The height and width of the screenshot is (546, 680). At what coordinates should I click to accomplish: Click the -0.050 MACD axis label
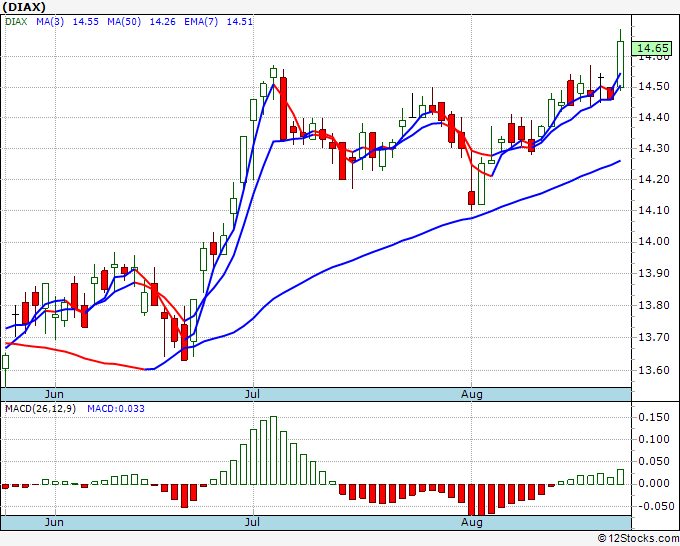coord(652,506)
